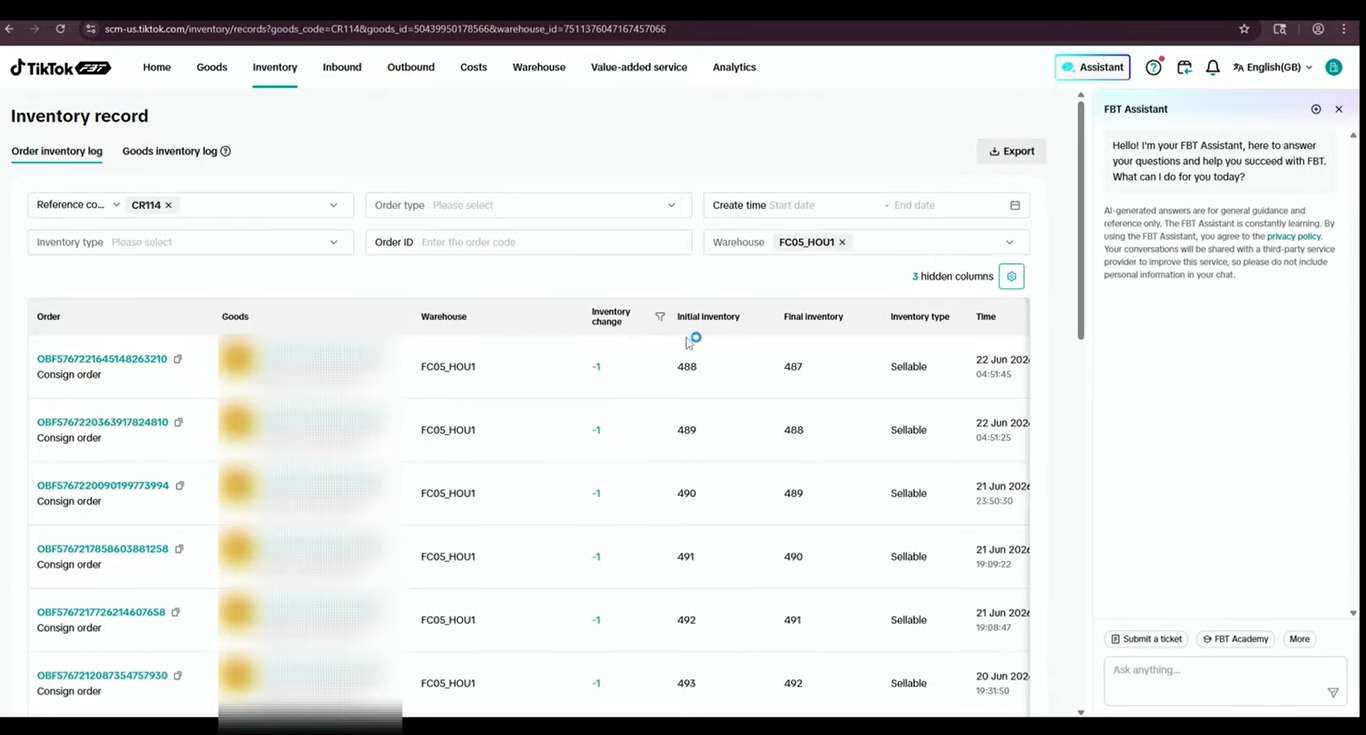Screen dimensions: 1366x735
Task: Open the Analytics menu
Action: coord(734,67)
